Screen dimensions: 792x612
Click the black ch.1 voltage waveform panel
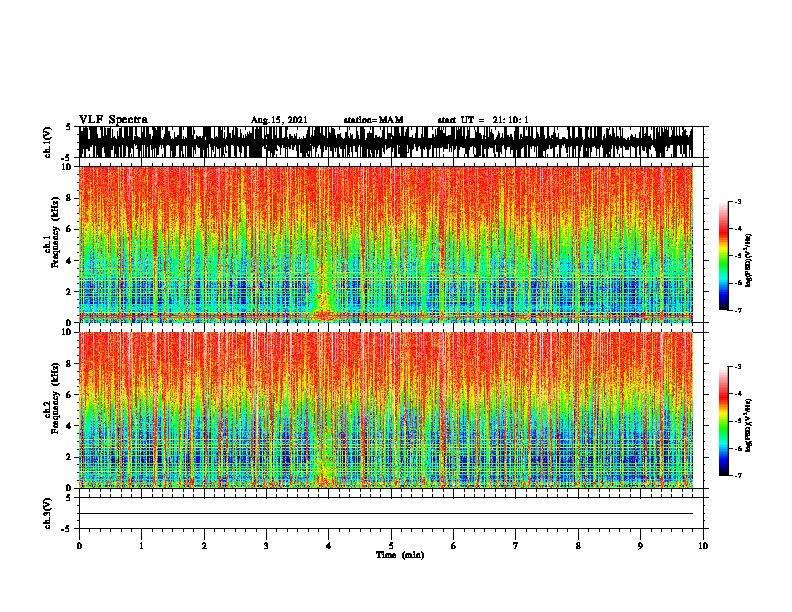click(385, 142)
